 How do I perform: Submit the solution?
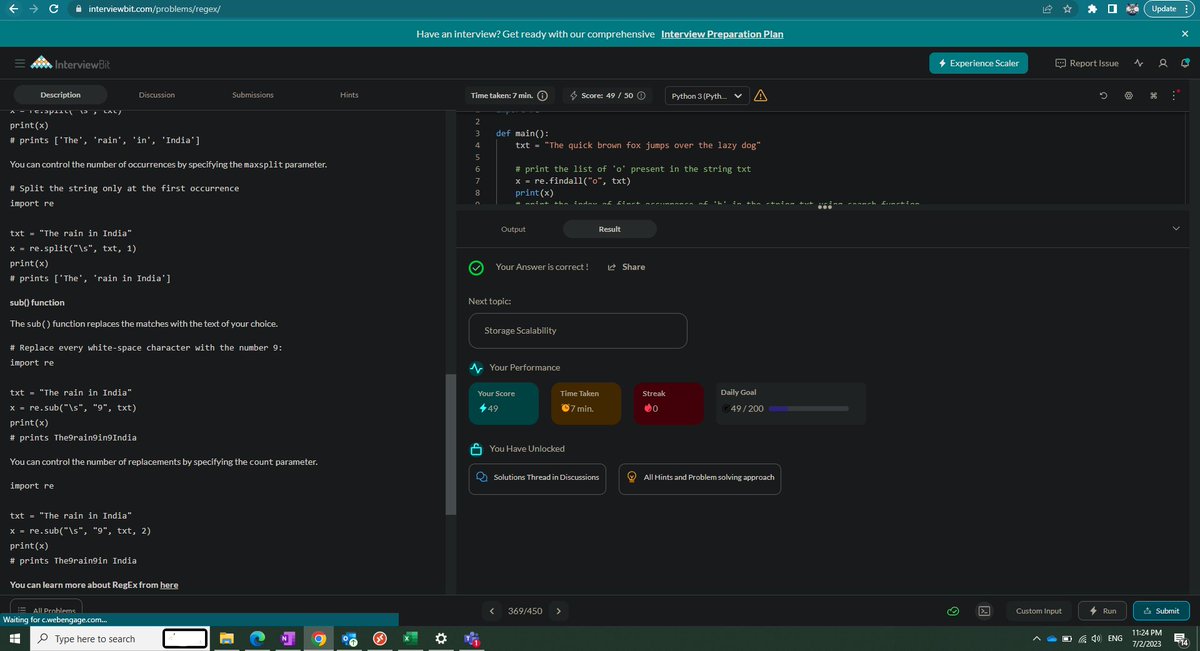tap(1161, 610)
